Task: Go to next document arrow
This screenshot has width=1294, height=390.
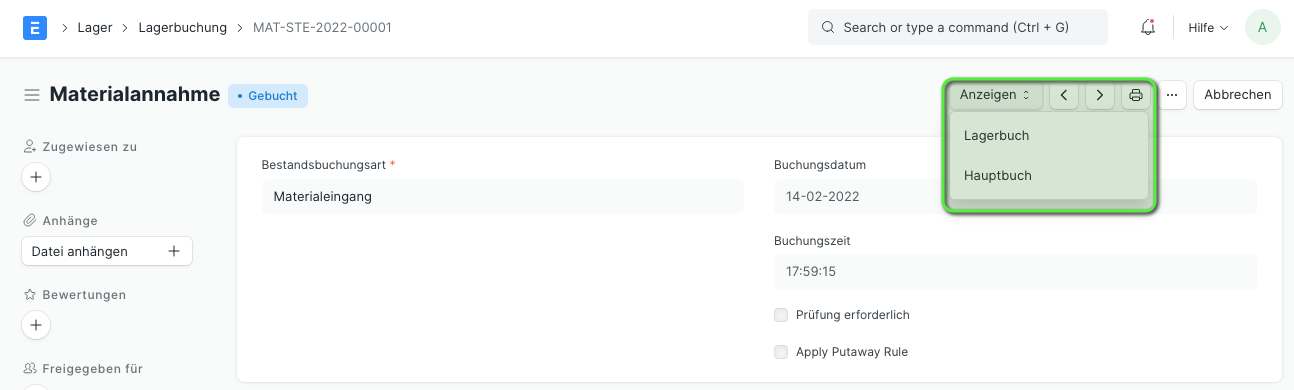Action: pyautogui.click(x=1100, y=95)
